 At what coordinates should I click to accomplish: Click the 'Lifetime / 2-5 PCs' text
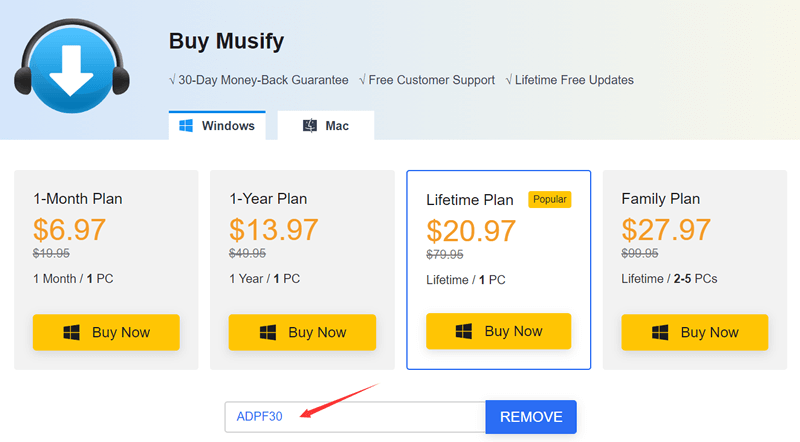669,279
